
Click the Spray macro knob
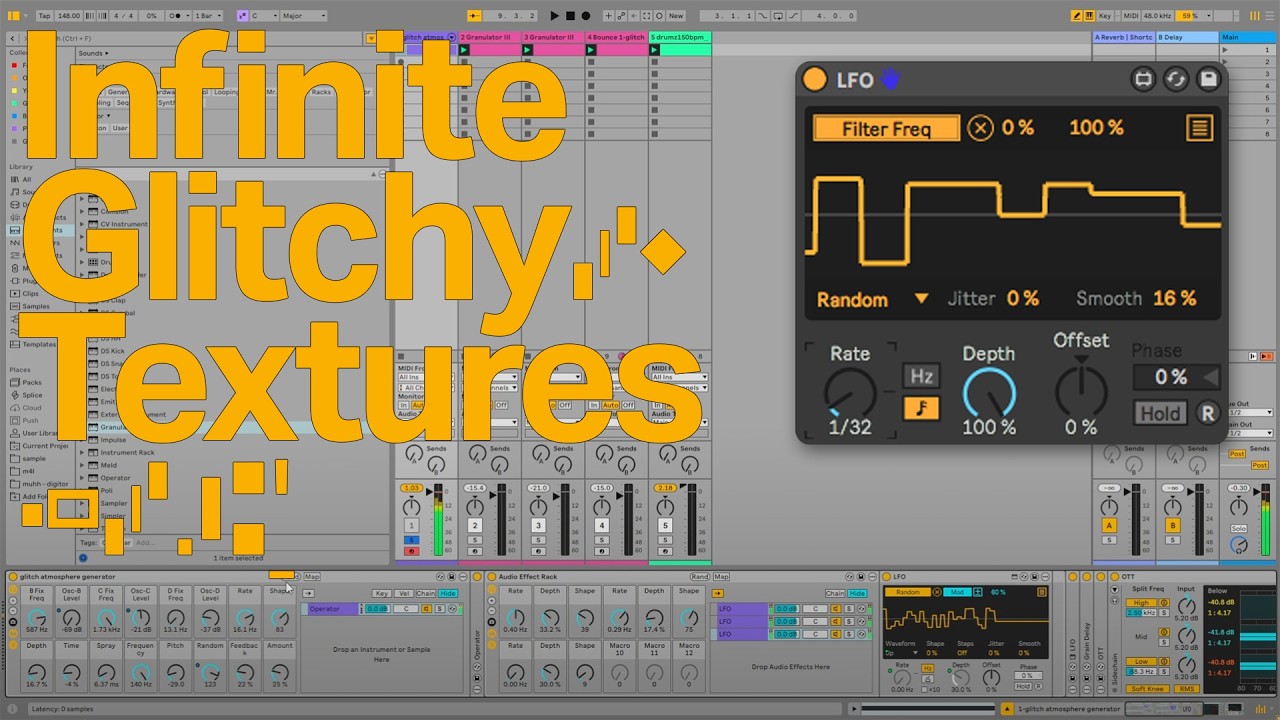pos(106,671)
